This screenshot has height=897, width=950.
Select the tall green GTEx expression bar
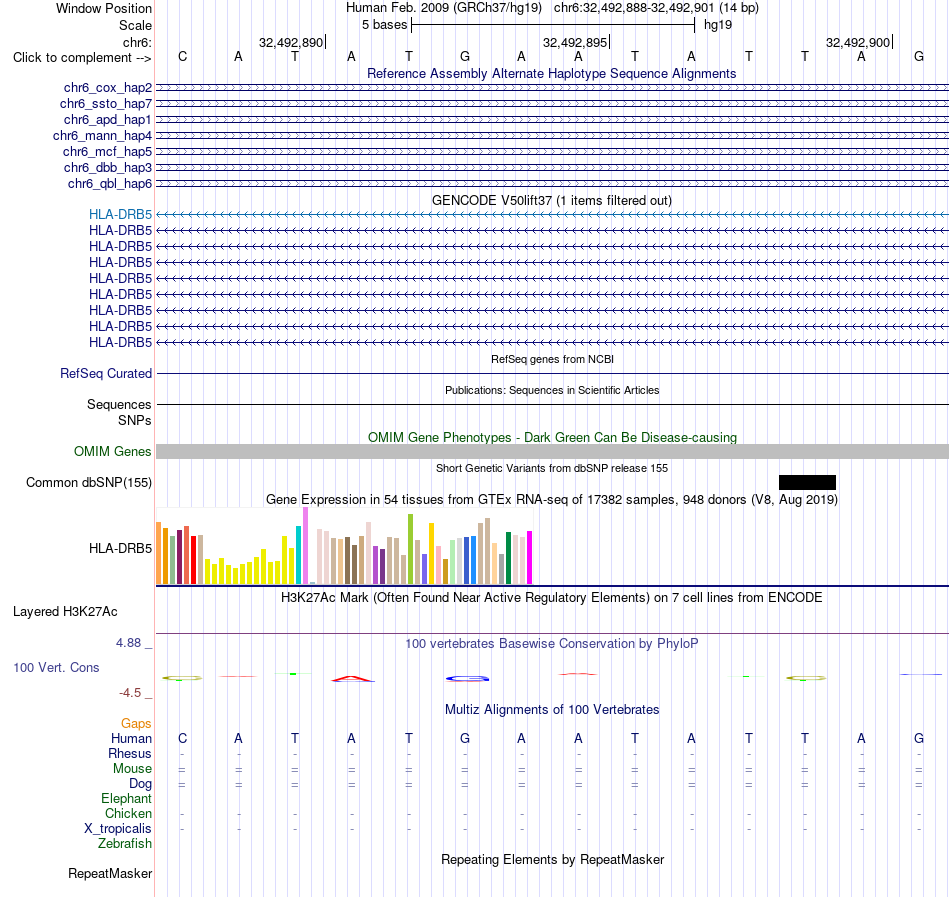410,549
